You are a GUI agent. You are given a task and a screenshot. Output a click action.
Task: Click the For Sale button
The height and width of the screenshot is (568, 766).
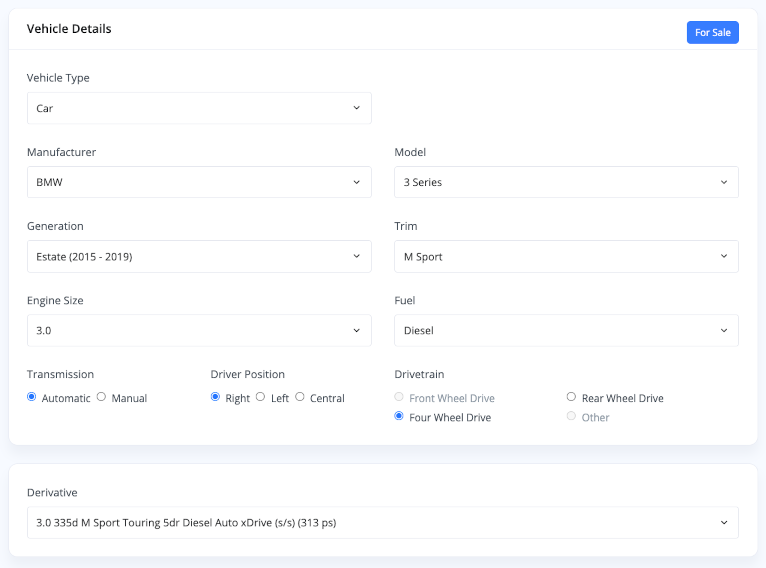[x=712, y=33]
